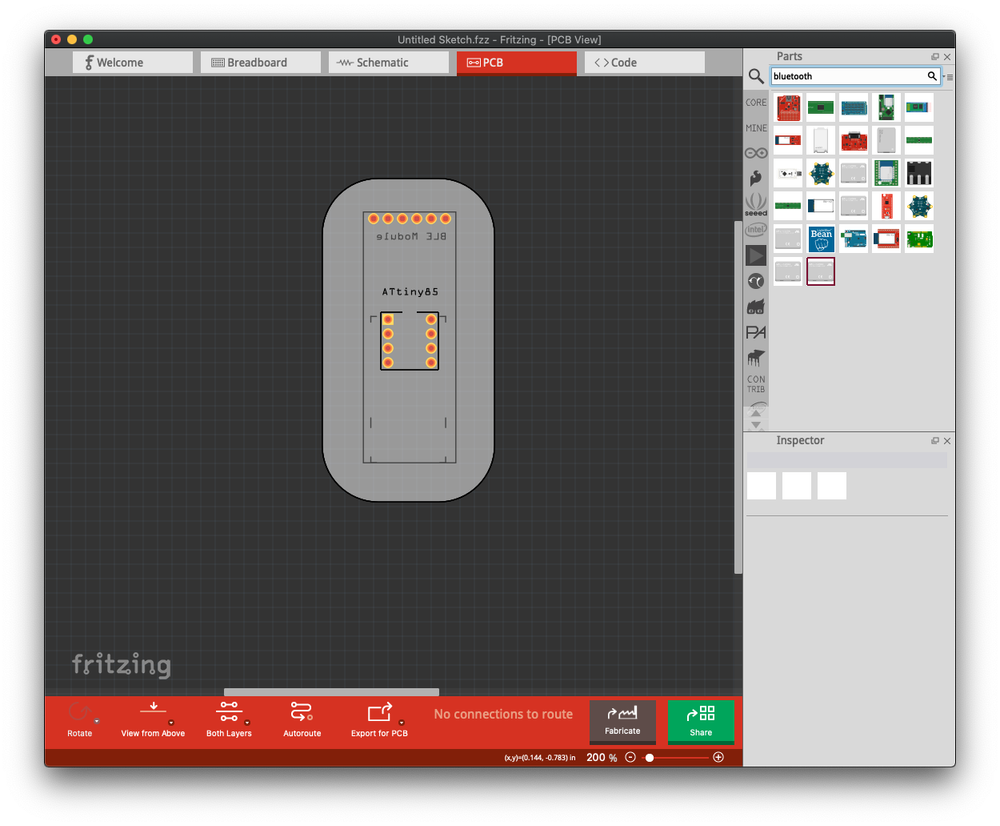Click Export for PCB icon

point(379,712)
